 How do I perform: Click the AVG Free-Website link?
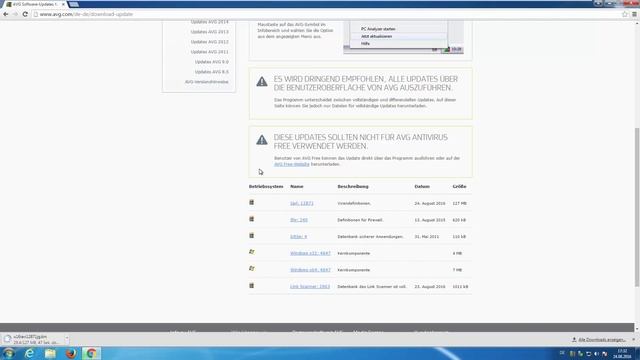click(291, 164)
